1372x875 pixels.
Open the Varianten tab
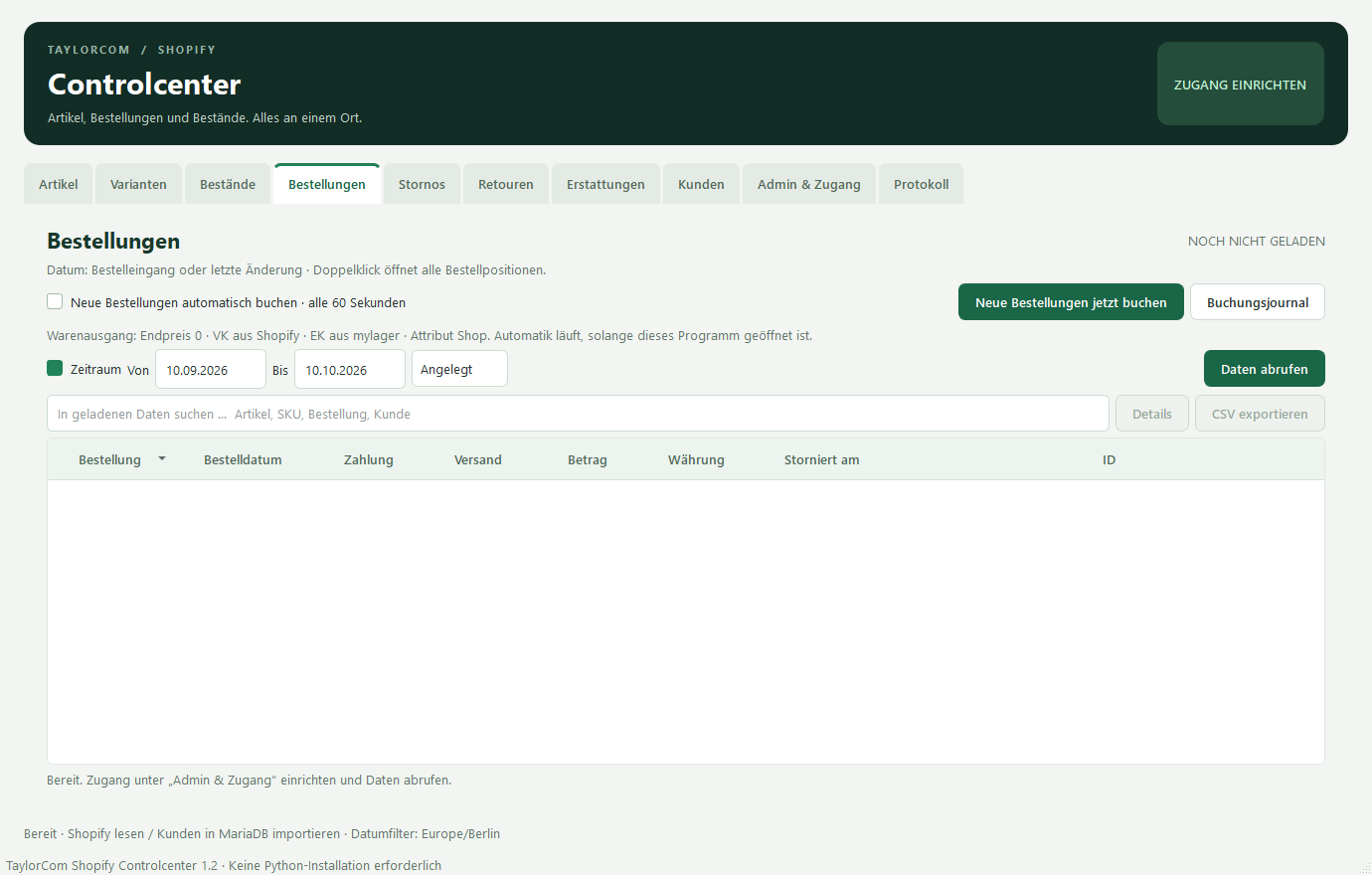click(x=138, y=184)
